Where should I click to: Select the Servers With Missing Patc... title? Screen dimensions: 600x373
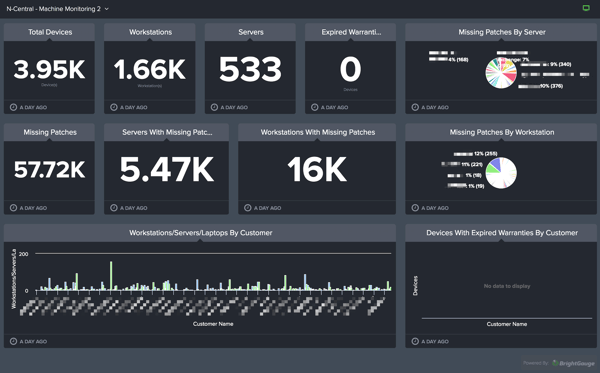(167, 132)
